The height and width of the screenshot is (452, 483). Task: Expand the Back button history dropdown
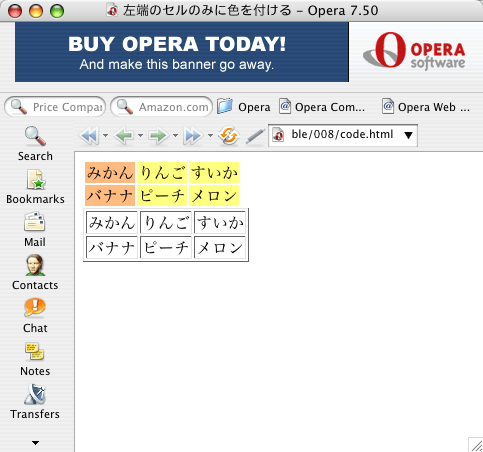pos(140,135)
